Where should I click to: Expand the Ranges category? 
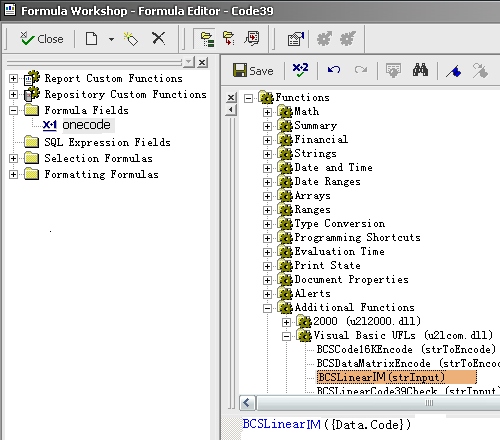tap(267, 210)
